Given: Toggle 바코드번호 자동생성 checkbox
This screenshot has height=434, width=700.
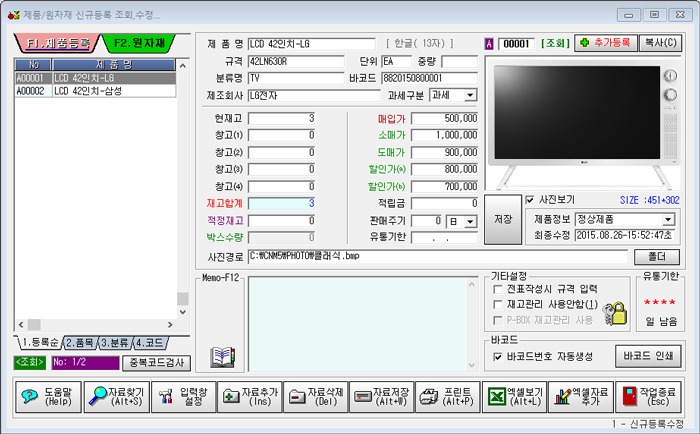Looking at the screenshot, I should point(497,357).
